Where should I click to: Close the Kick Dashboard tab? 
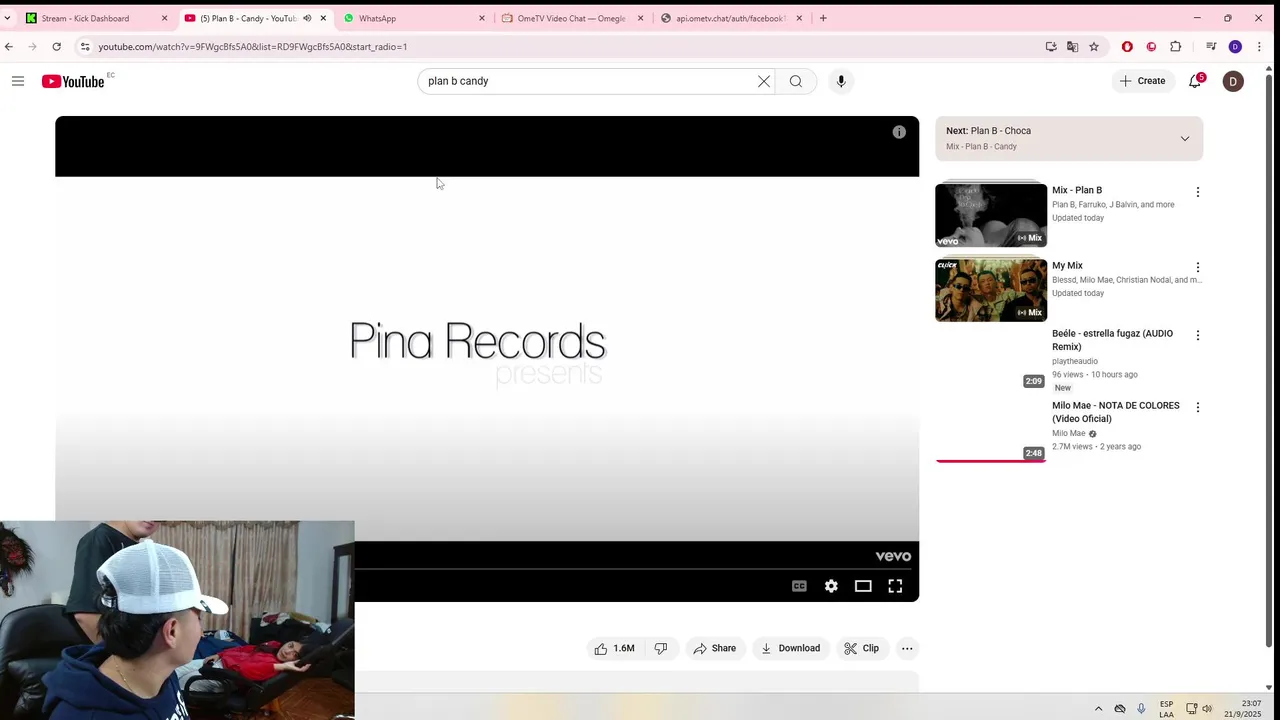(165, 18)
